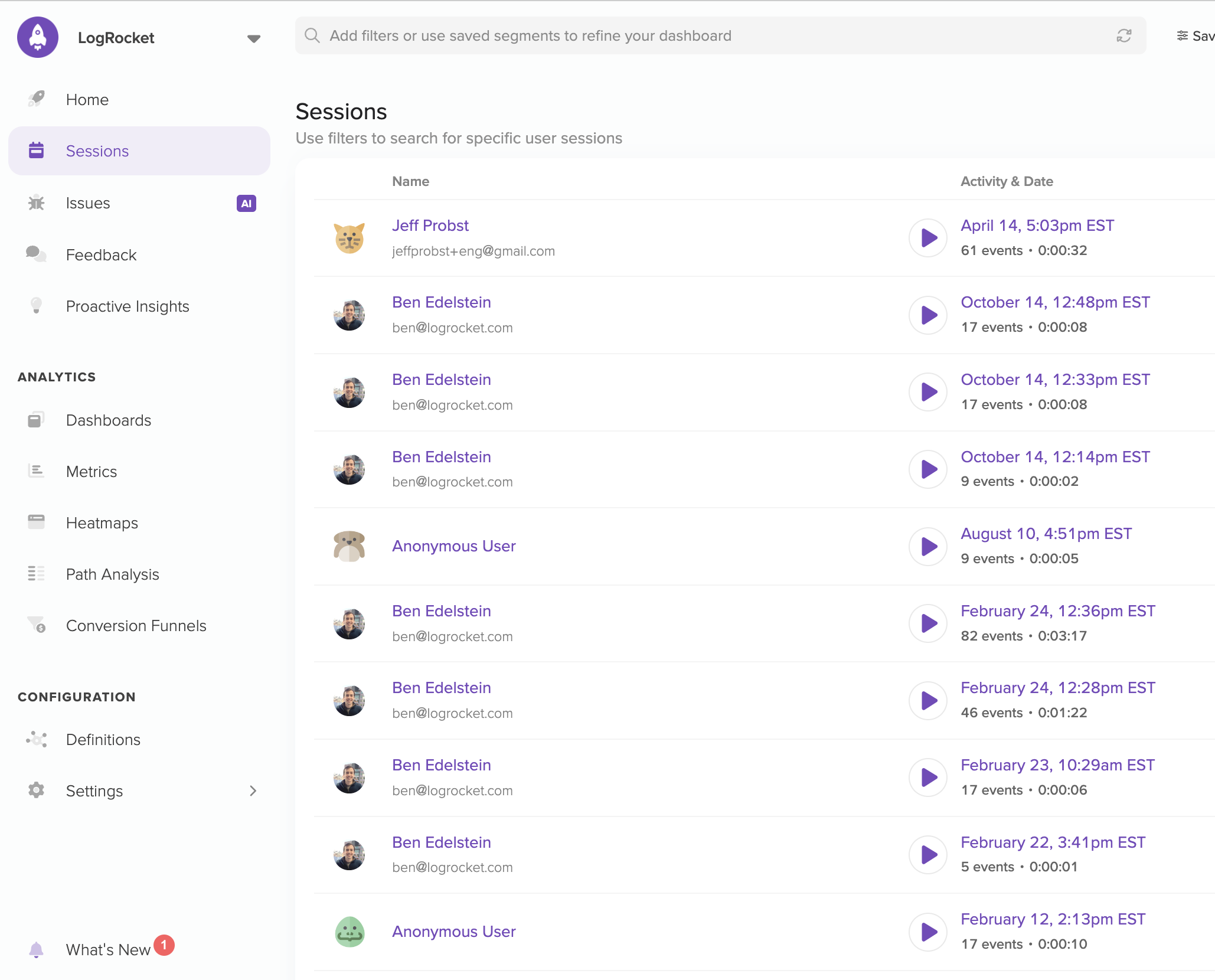Click the What's New bell icon
This screenshot has height=980, width=1215.
[37, 949]
